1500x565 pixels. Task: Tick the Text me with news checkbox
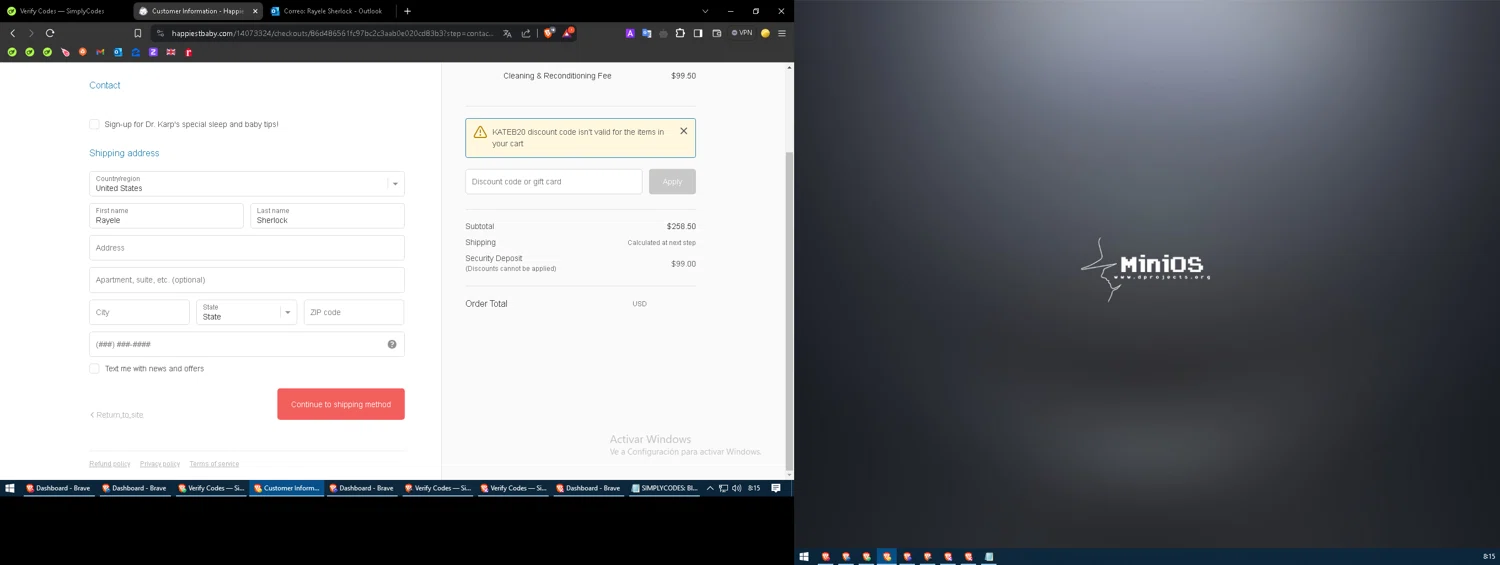pyautogui.click(x=94, y=368)
